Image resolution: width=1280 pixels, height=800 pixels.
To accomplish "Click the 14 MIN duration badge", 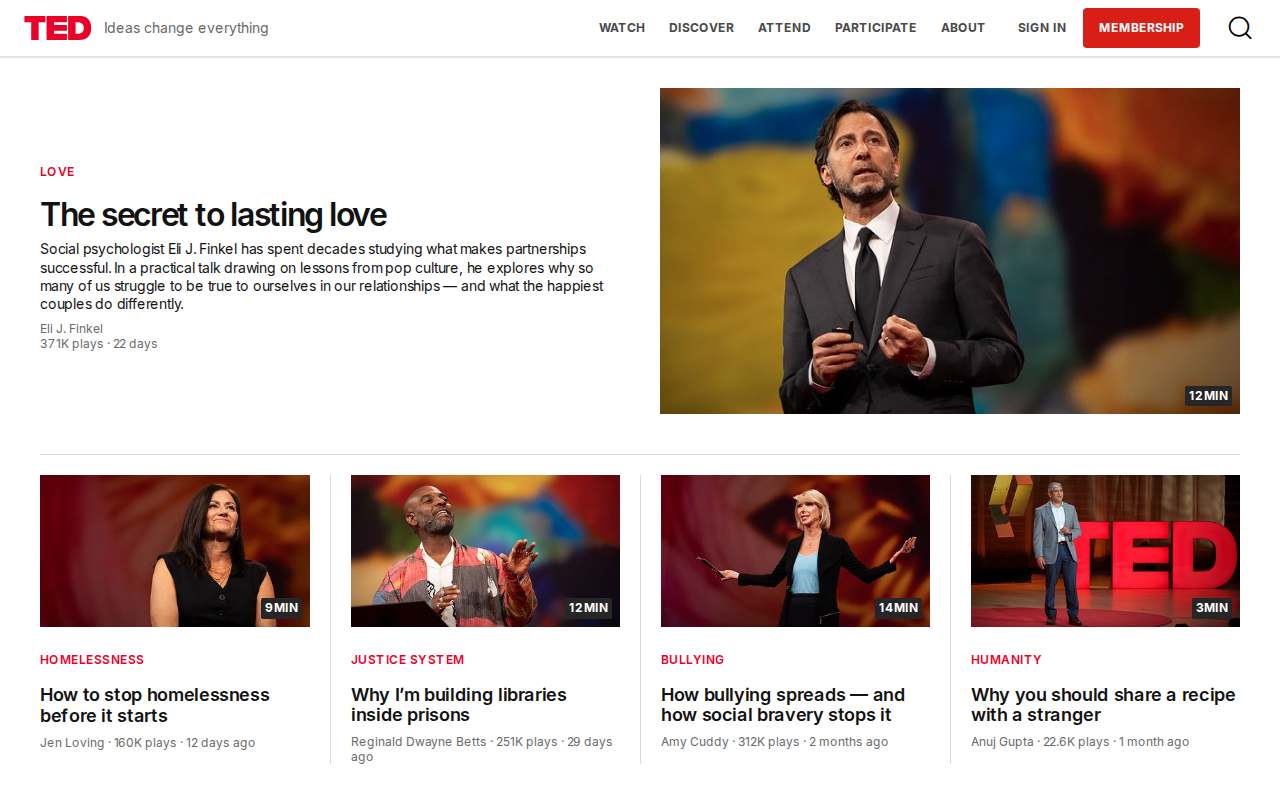I will click(898, 608).
